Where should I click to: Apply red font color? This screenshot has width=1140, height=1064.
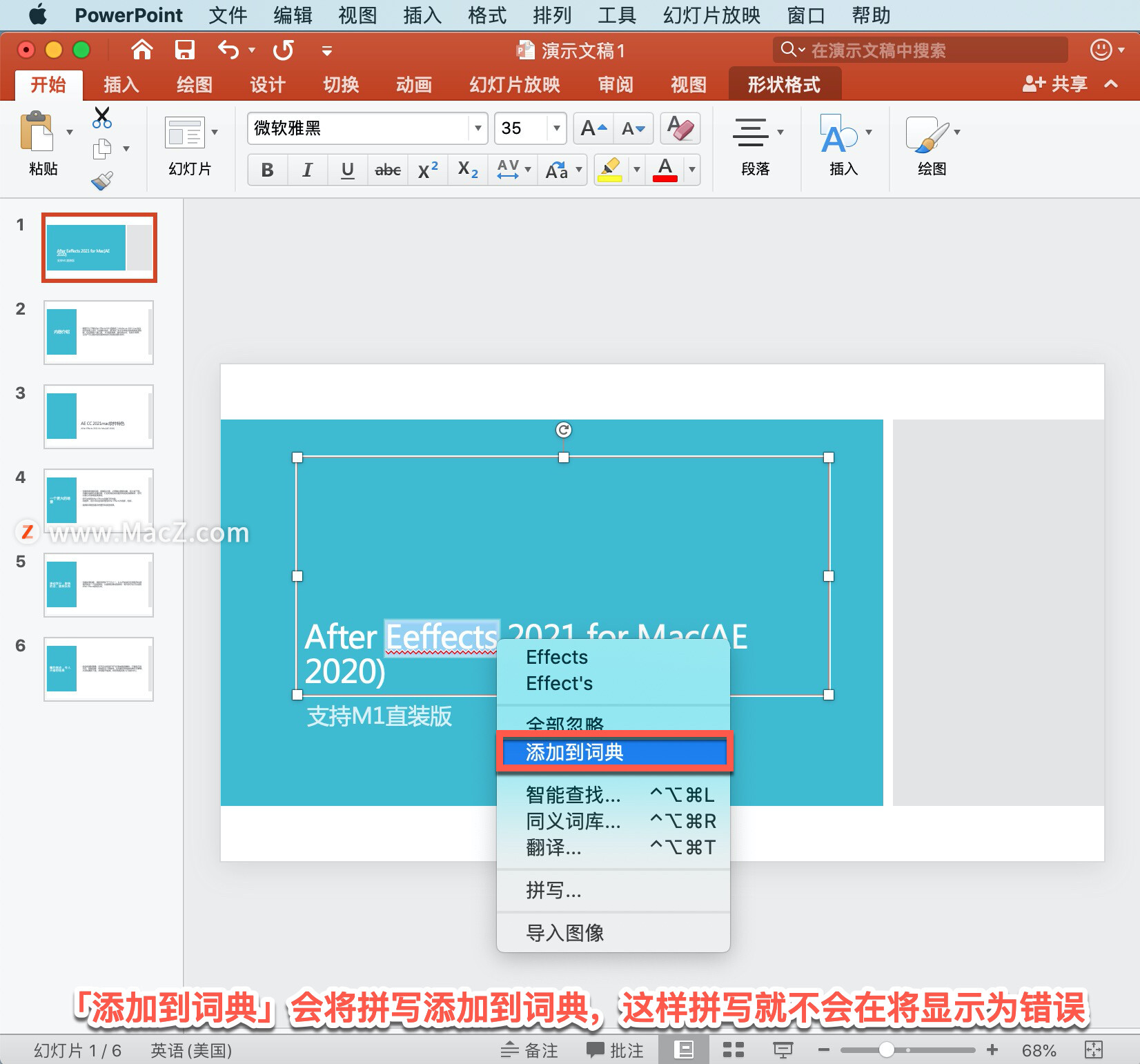[665, 170]
